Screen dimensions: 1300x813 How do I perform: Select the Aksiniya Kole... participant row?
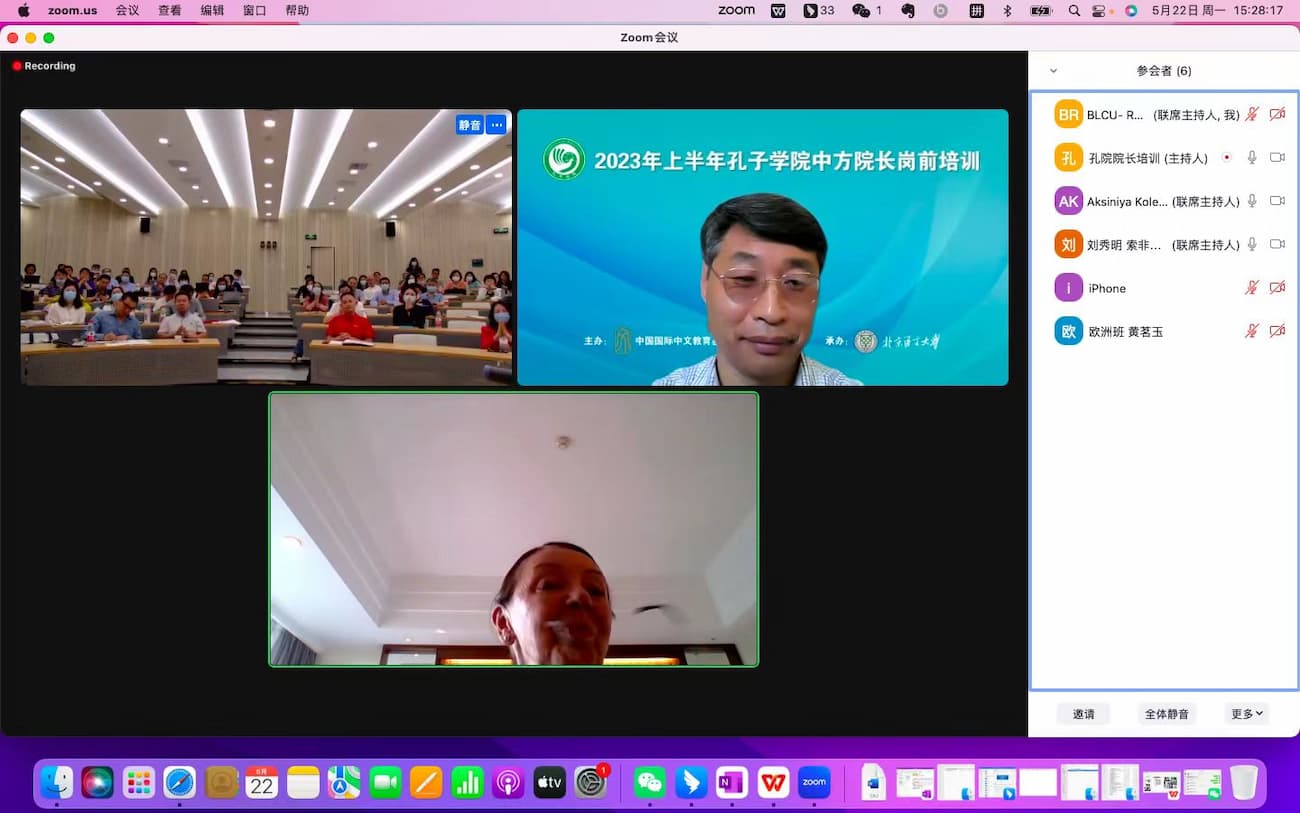(1165, 201)
